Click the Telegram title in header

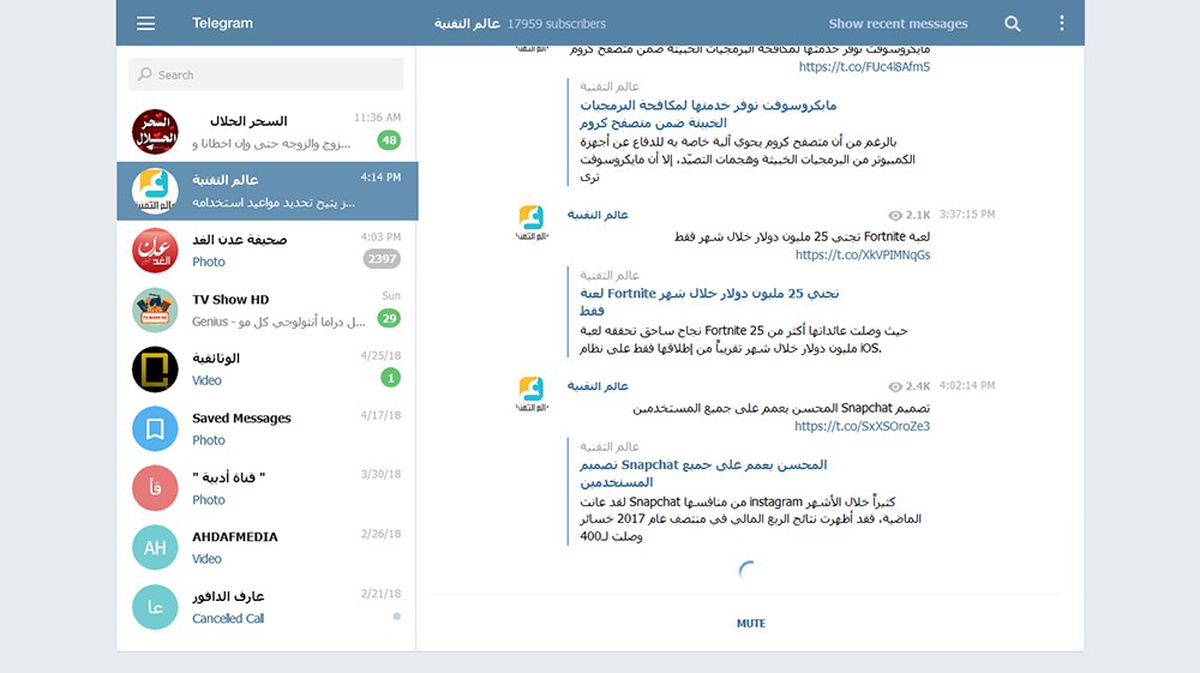pos(222,23)
